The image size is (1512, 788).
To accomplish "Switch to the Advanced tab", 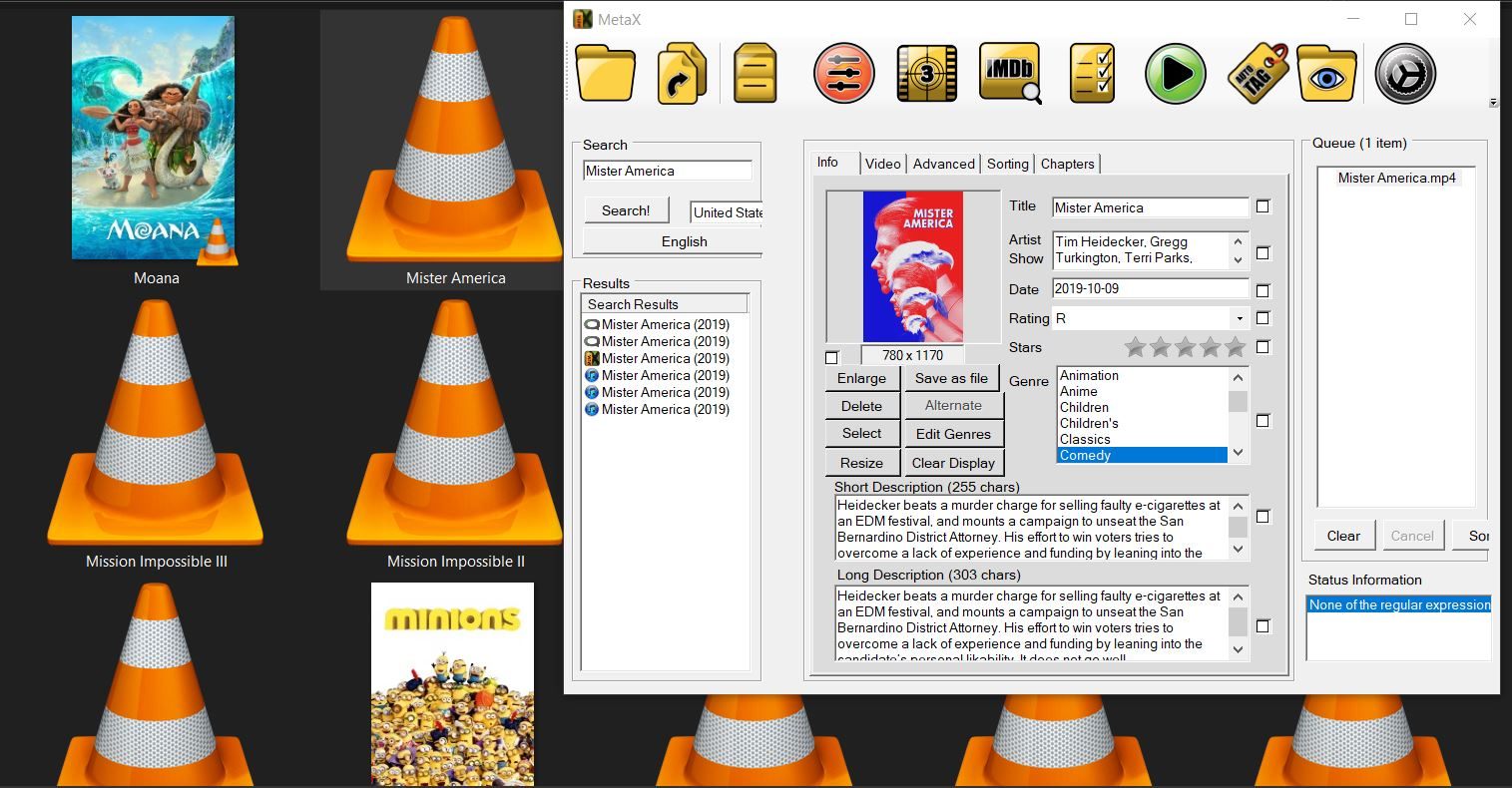I will (x=944, y=164).
